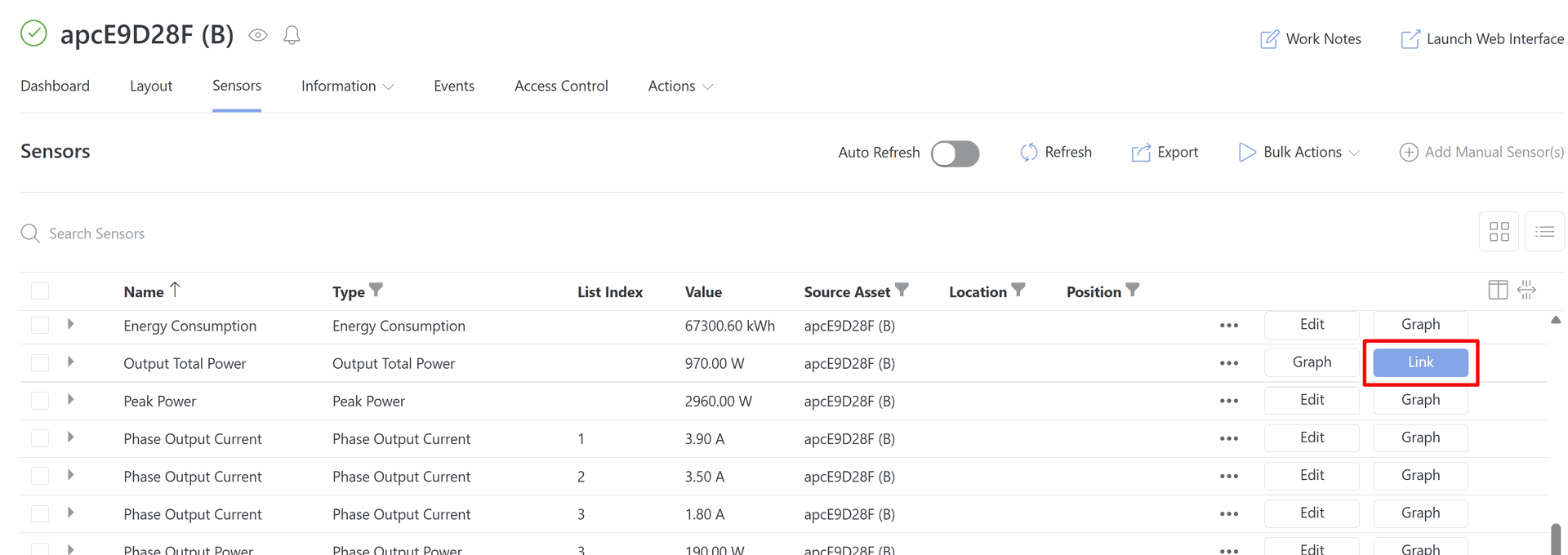The image size is (1568, 555).
Task: Toggle the Auto Refresh switch
Action: point(955,153)
